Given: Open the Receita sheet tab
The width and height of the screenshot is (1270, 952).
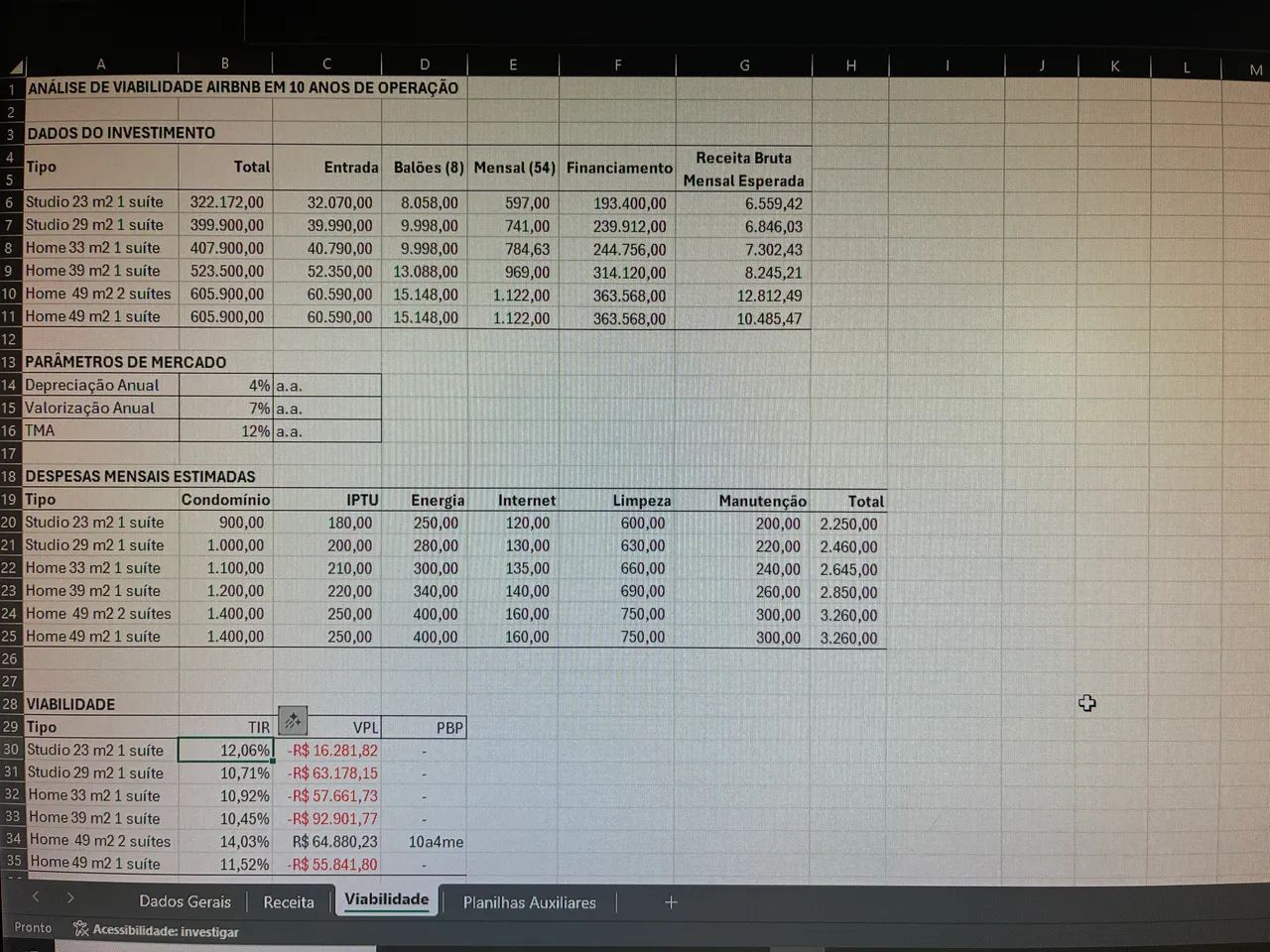Looking at the screenshot, I should click(x=289, y=902).
